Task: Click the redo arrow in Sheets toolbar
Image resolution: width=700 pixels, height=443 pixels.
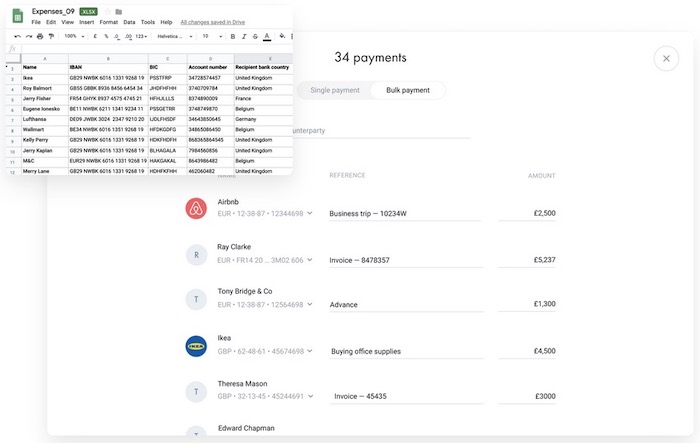Action: [29, 37]
